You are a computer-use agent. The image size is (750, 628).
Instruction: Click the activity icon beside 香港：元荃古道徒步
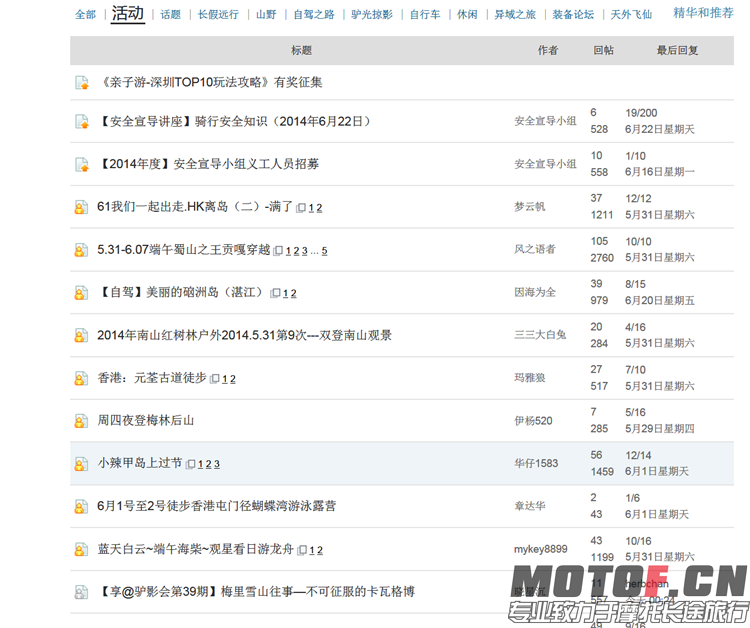[x=81, y=379]
